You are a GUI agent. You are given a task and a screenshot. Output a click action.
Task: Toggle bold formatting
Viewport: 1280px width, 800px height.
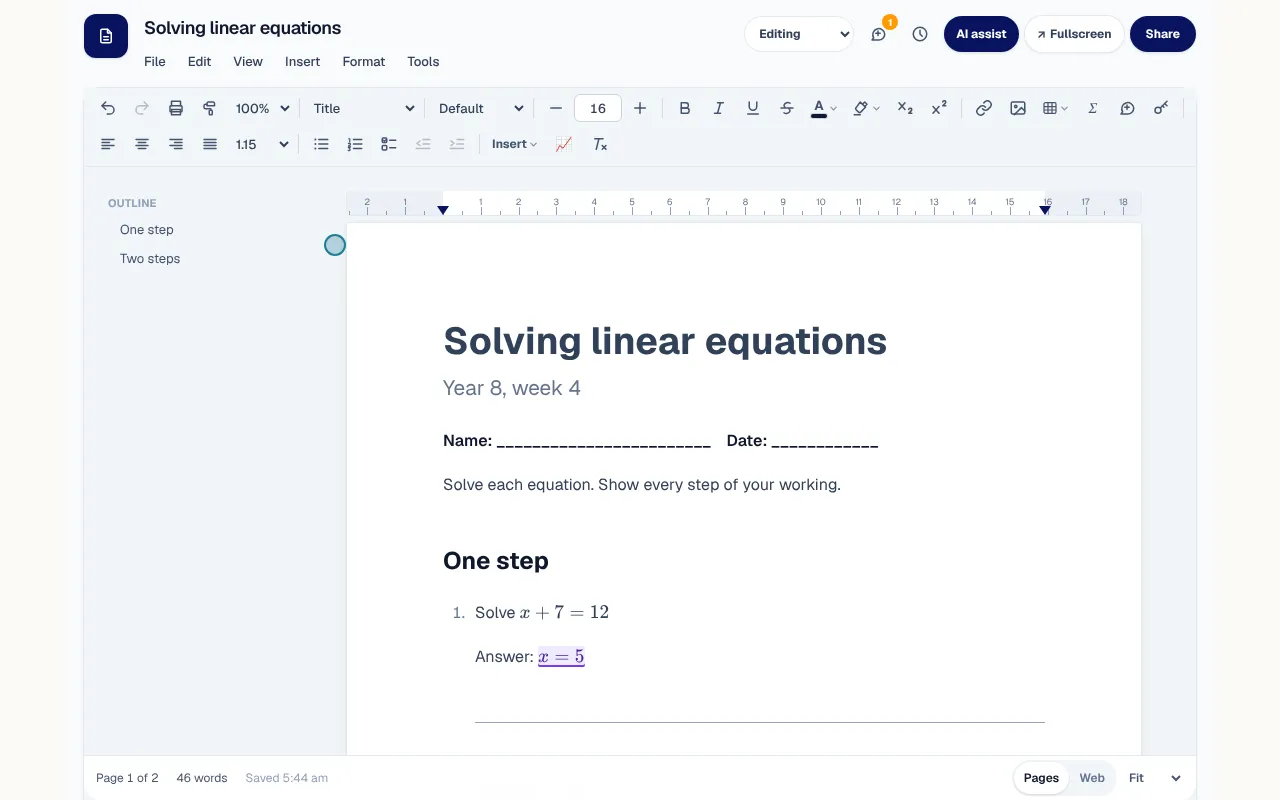685,108
